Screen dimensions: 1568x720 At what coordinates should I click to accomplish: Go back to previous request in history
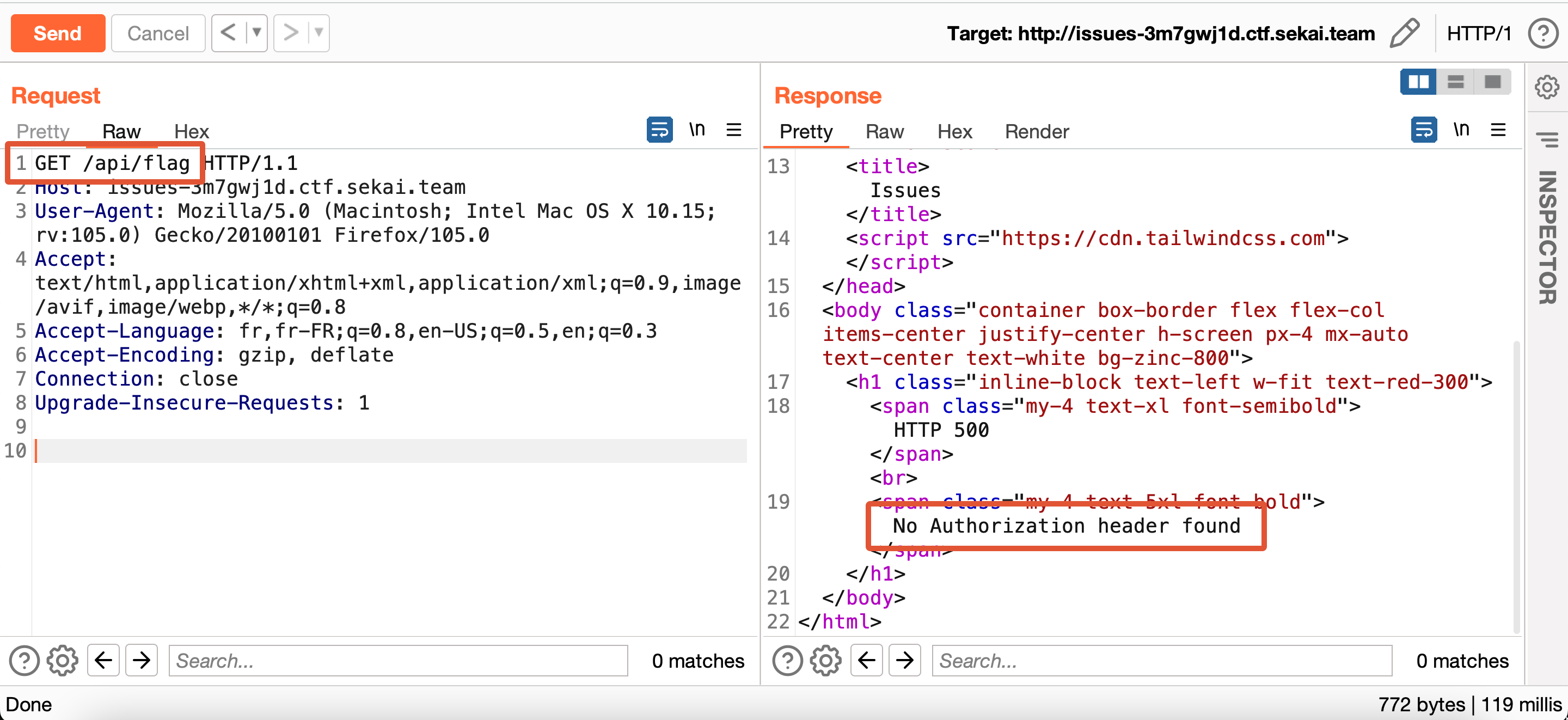[228, 33]
